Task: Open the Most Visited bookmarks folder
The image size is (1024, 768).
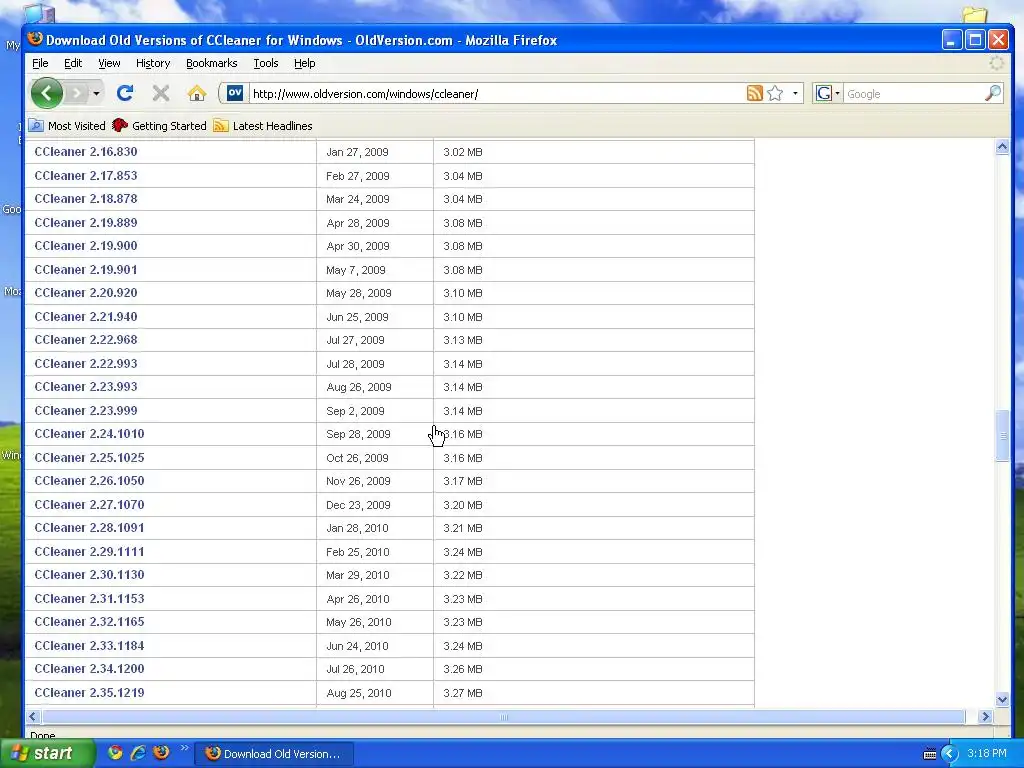Action: pyautogui.click(x=67, y=125)
